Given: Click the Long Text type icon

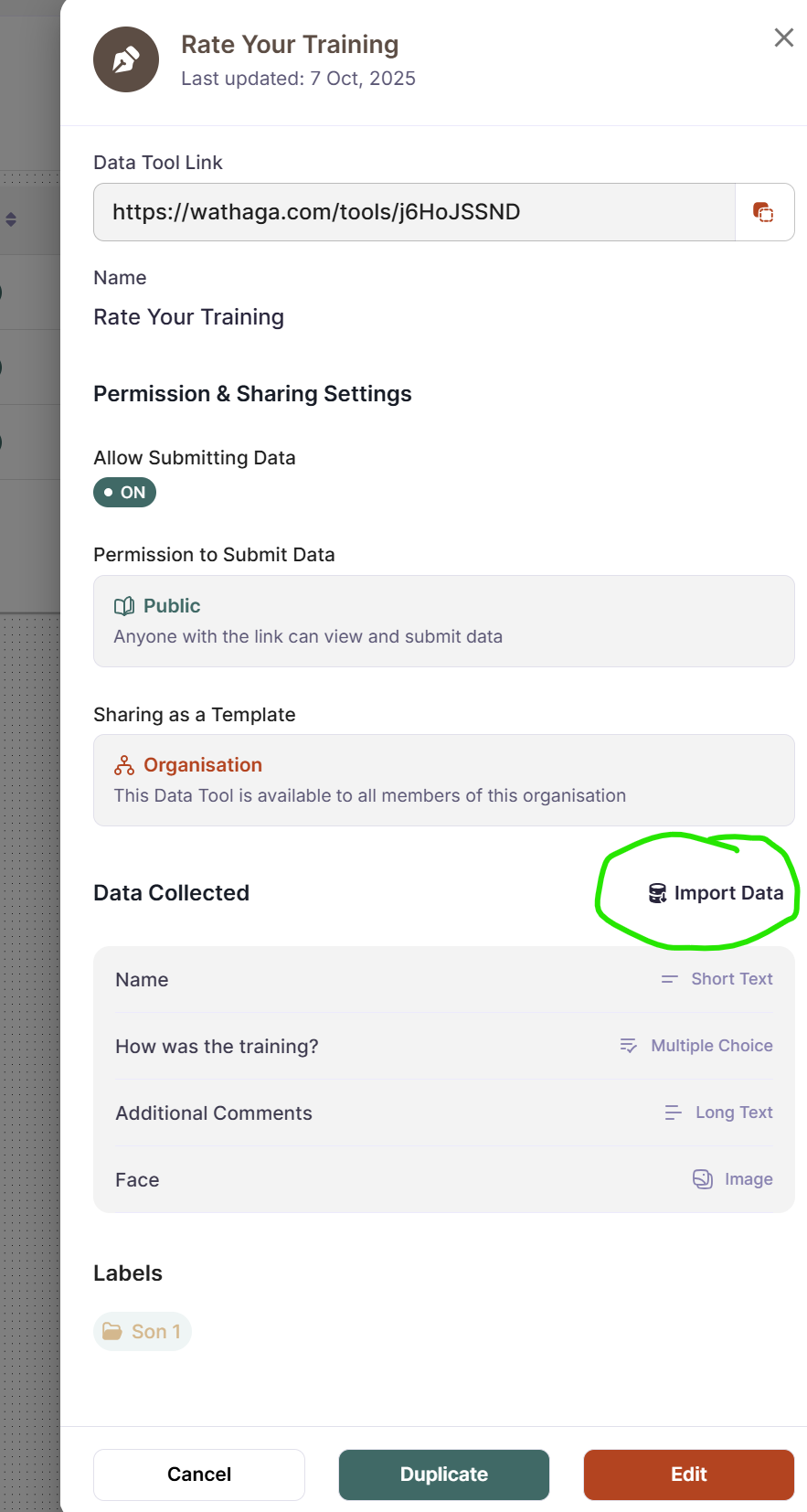Looking at the screenshot, I should (673, 1113).
